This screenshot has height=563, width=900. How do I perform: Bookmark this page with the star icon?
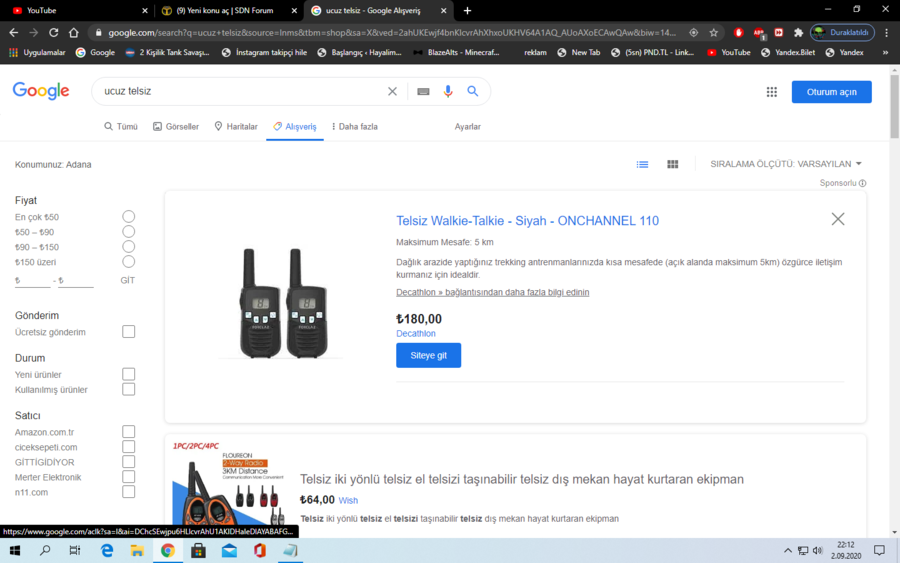click(713, 33)
